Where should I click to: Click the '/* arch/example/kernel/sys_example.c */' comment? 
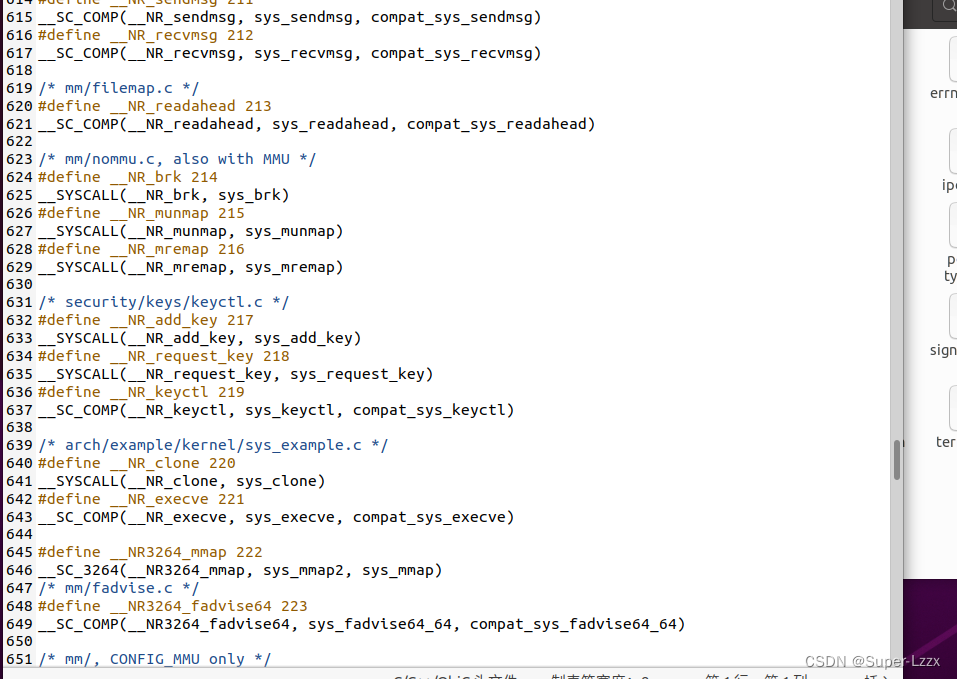pyautogui.click(x=213, y=445)
